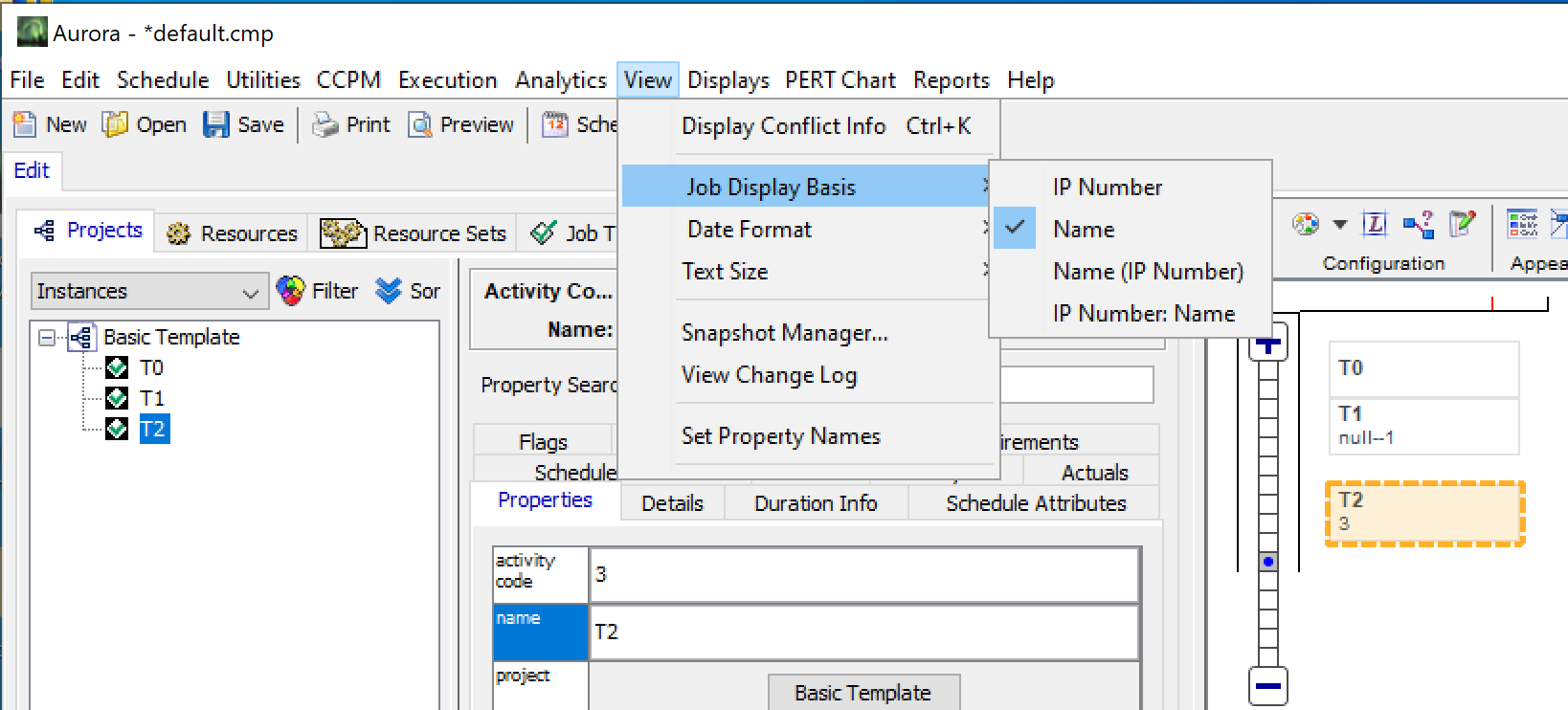Click the Save disk icon

[216, 124]
